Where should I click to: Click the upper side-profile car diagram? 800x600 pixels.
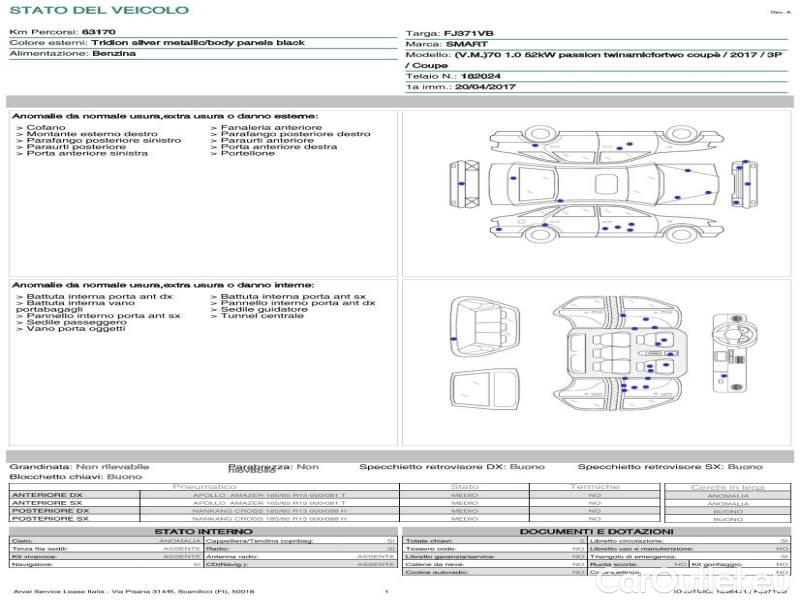[607, 144]
